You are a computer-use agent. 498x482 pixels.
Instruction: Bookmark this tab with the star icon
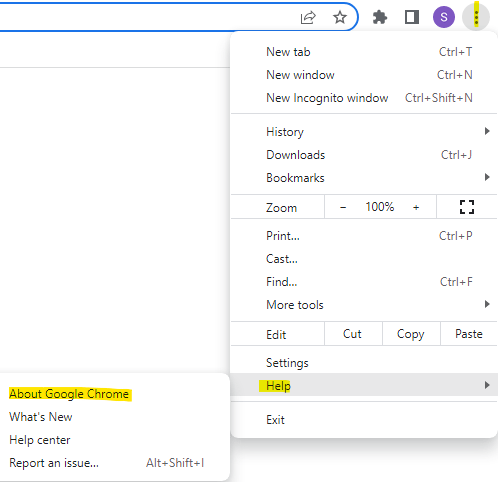(x=340, y=17)
